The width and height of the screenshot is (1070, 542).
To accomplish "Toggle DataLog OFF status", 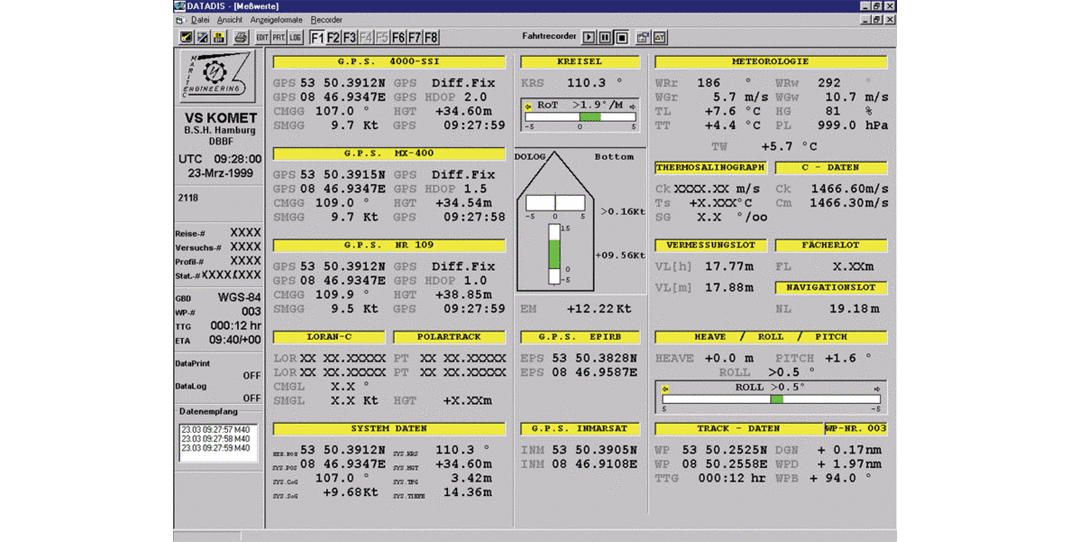I will (252, 398).
